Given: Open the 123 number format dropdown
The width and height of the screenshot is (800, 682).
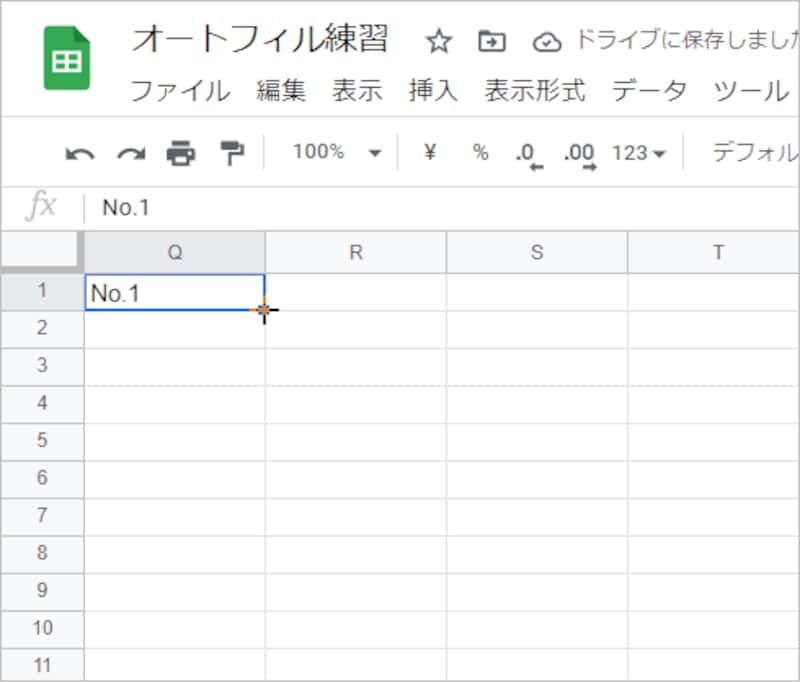Looking at the screenshot, I should coord(636,152).
